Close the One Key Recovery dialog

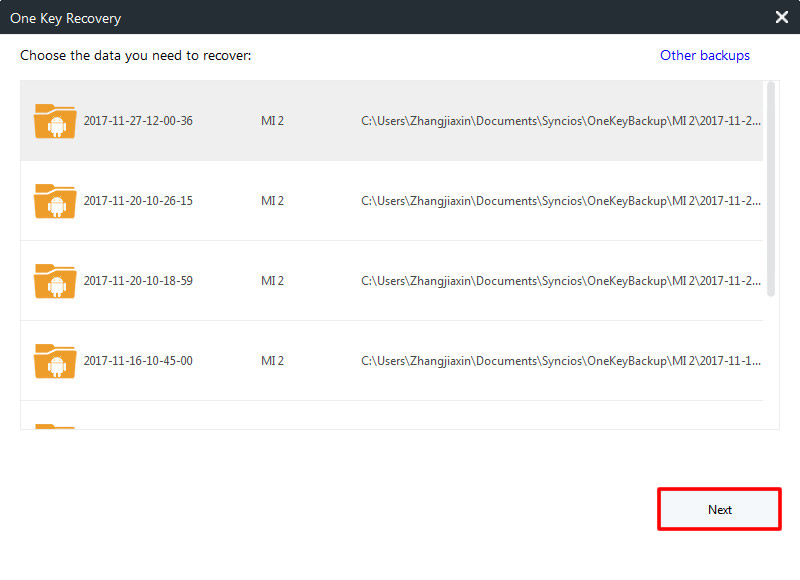(782, 17)
